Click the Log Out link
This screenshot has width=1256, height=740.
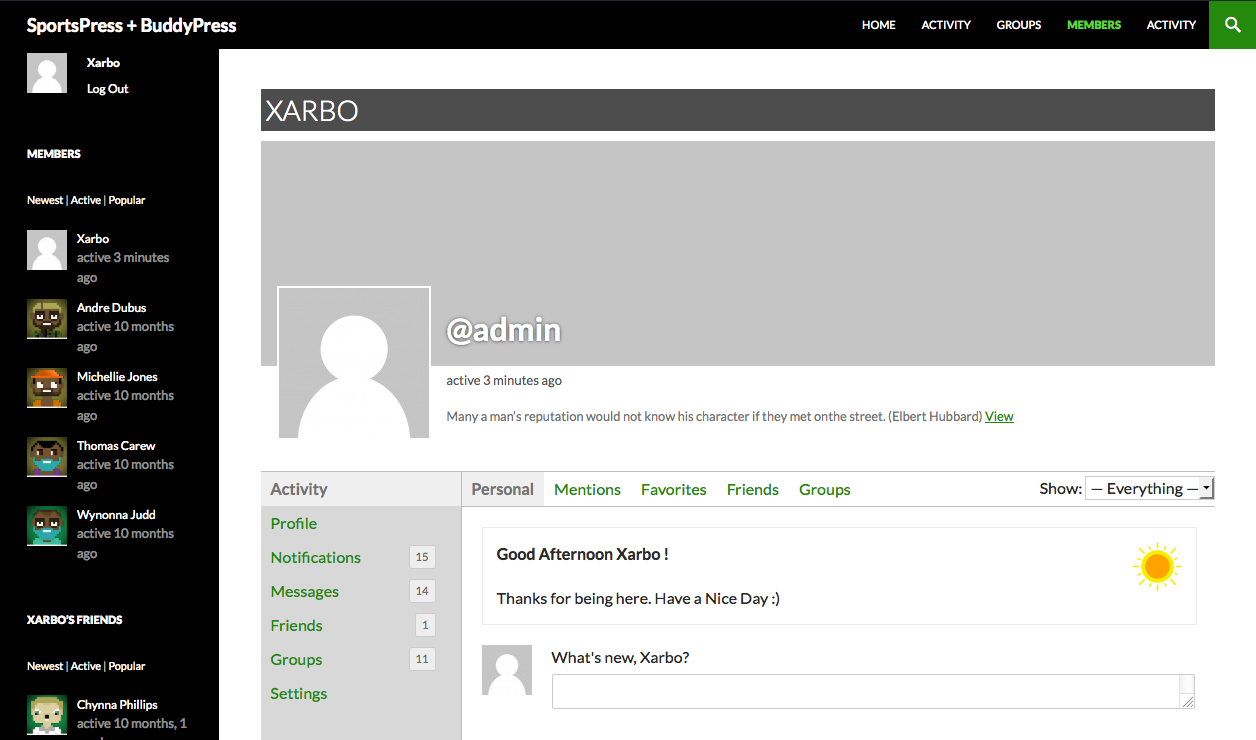[108, 89]
